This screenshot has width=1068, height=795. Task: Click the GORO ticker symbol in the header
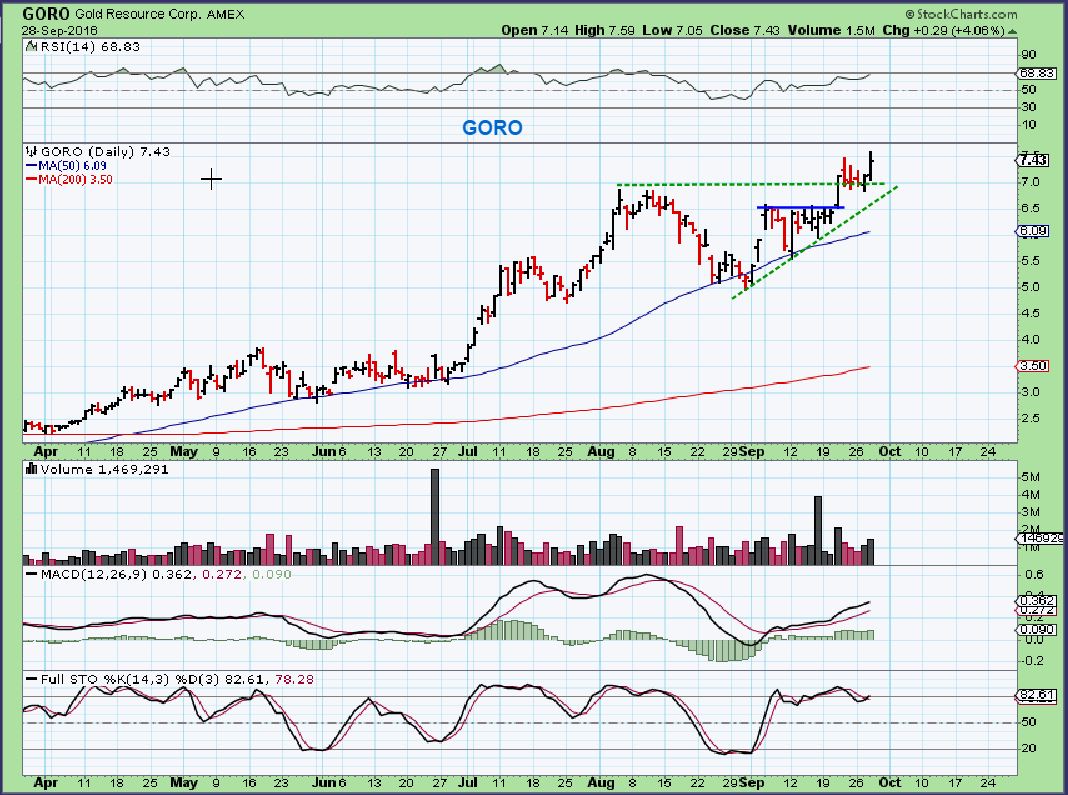click(x=46, y=14)
